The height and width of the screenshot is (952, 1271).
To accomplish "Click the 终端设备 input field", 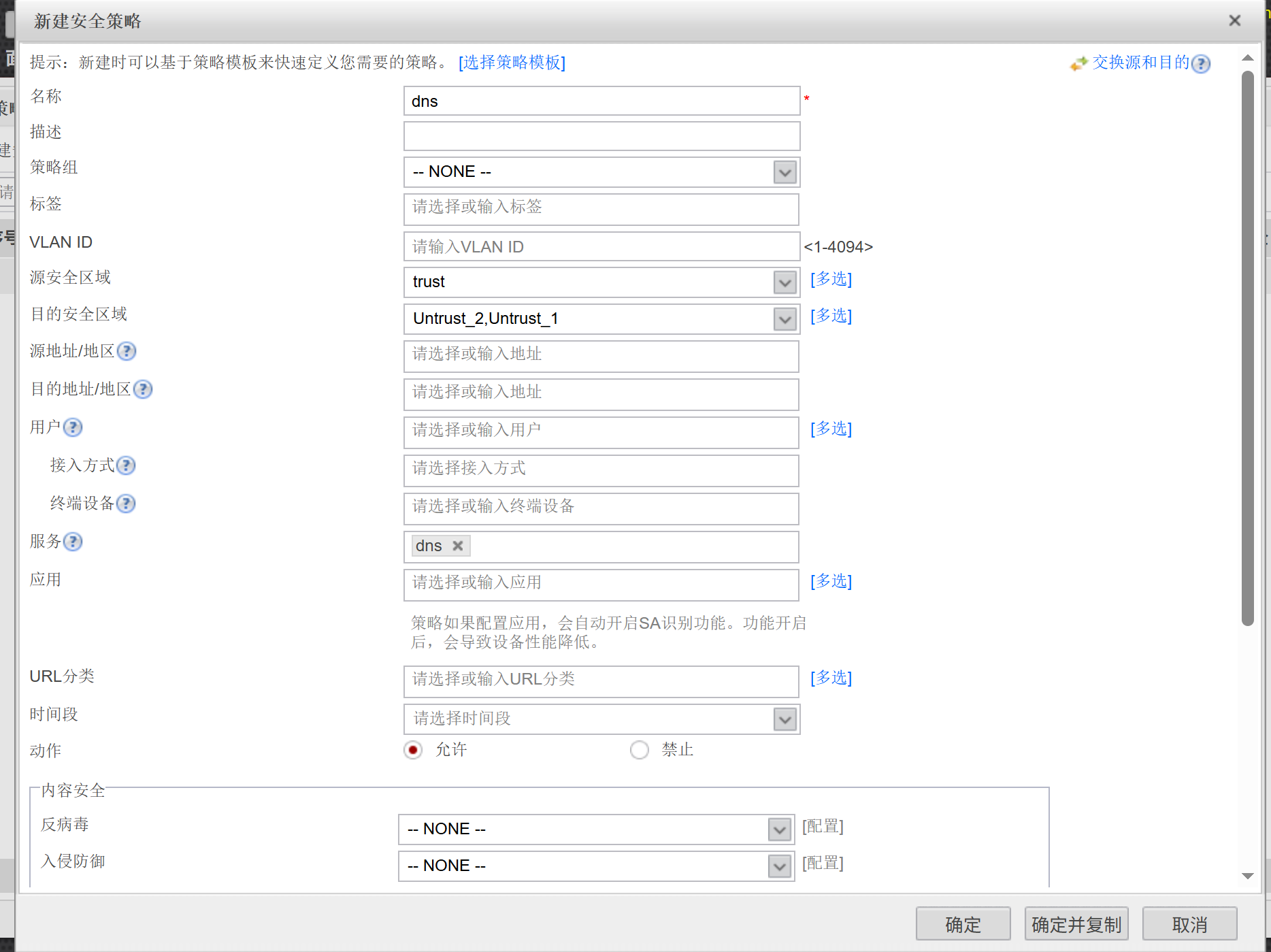I will pyautogui.click(x=601, y=509).
